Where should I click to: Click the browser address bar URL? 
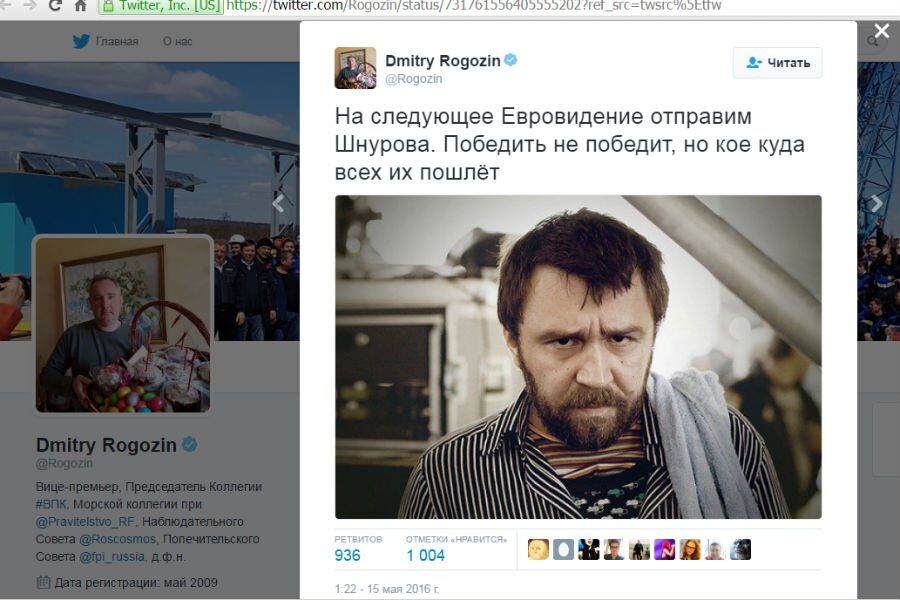click(474, 6)
